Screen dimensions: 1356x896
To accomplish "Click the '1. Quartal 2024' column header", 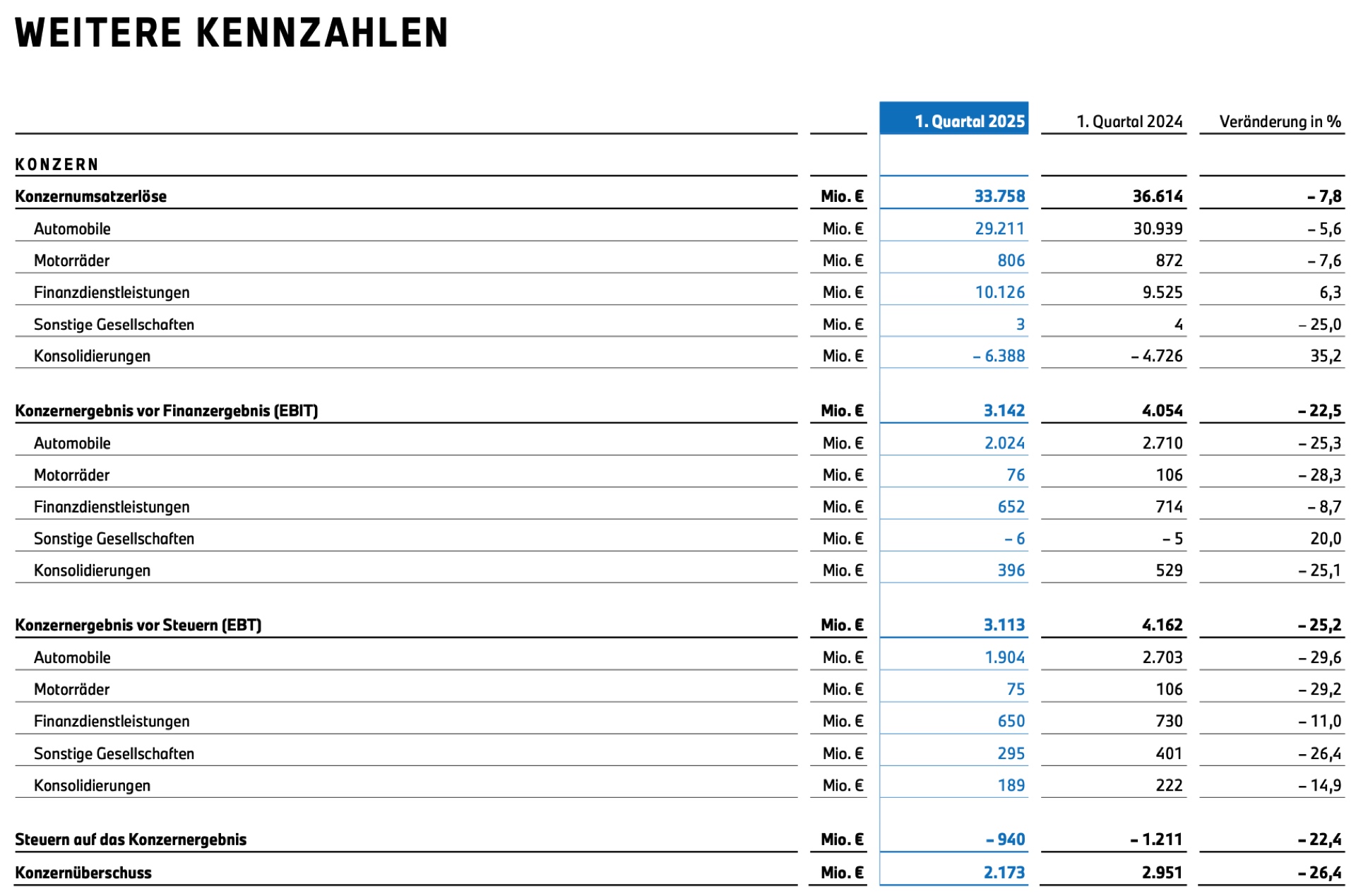I will tap(1129, 121).
